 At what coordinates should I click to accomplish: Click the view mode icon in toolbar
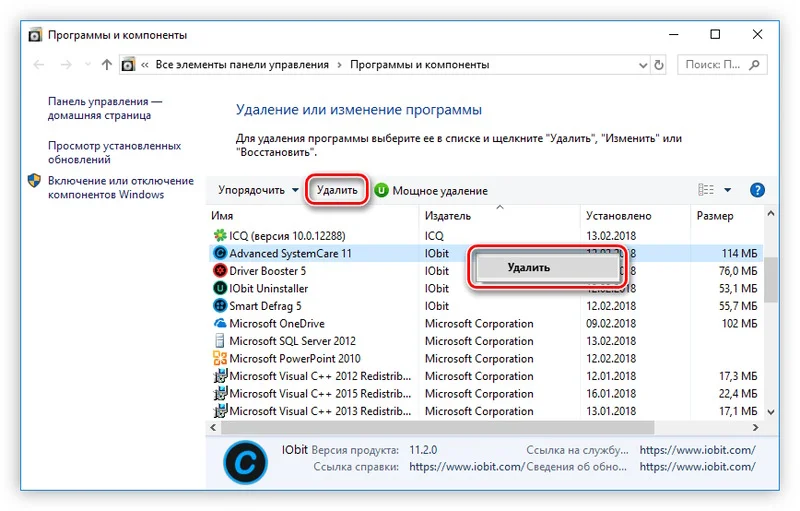706,190
